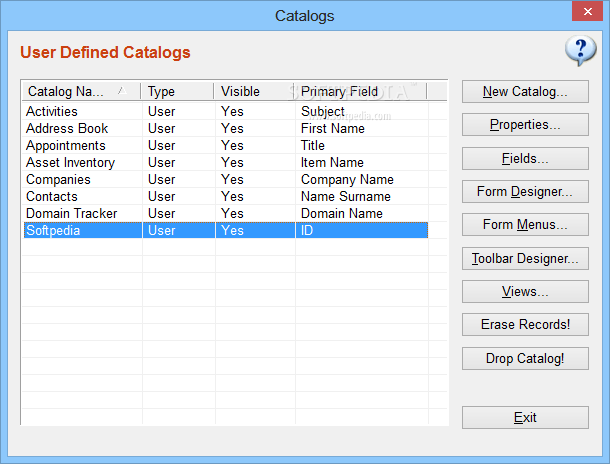Sort by Visible column header
This screenshot has height=464, width=610.
click(x=254, y=91)
